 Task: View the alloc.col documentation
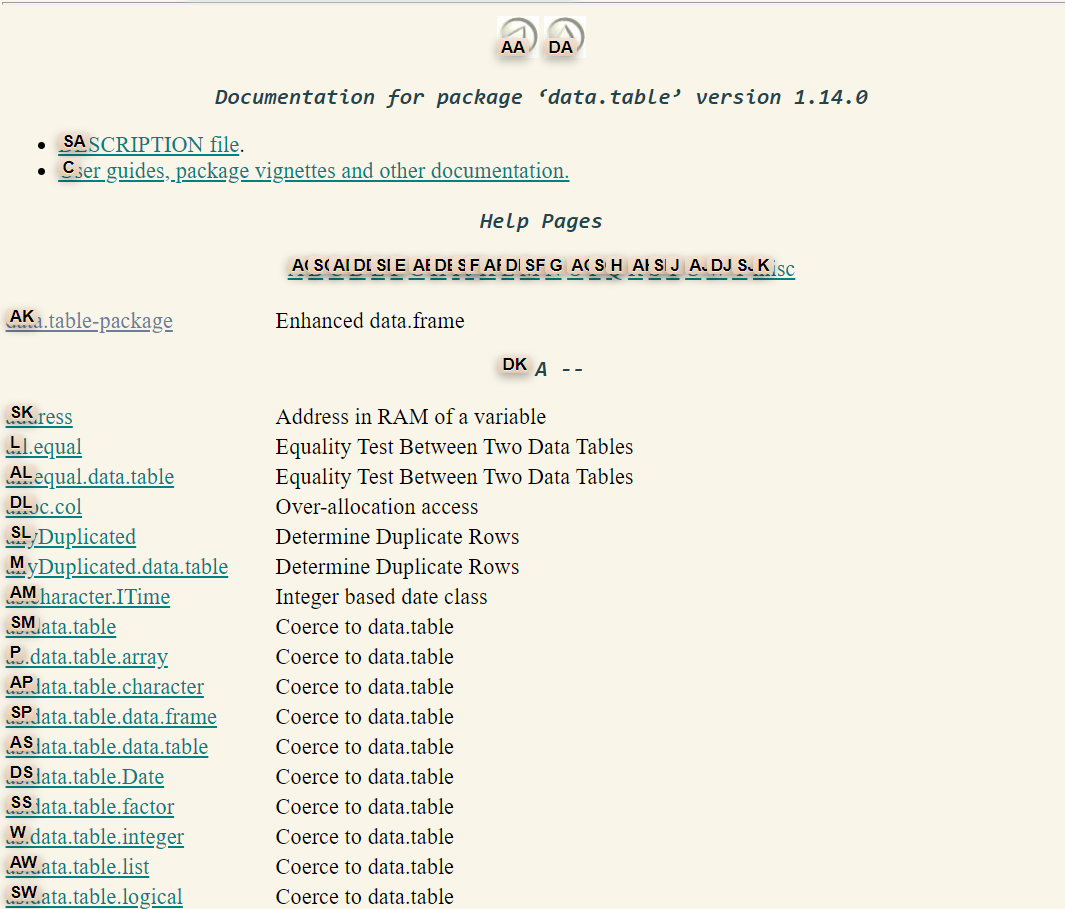click(55, 507)
